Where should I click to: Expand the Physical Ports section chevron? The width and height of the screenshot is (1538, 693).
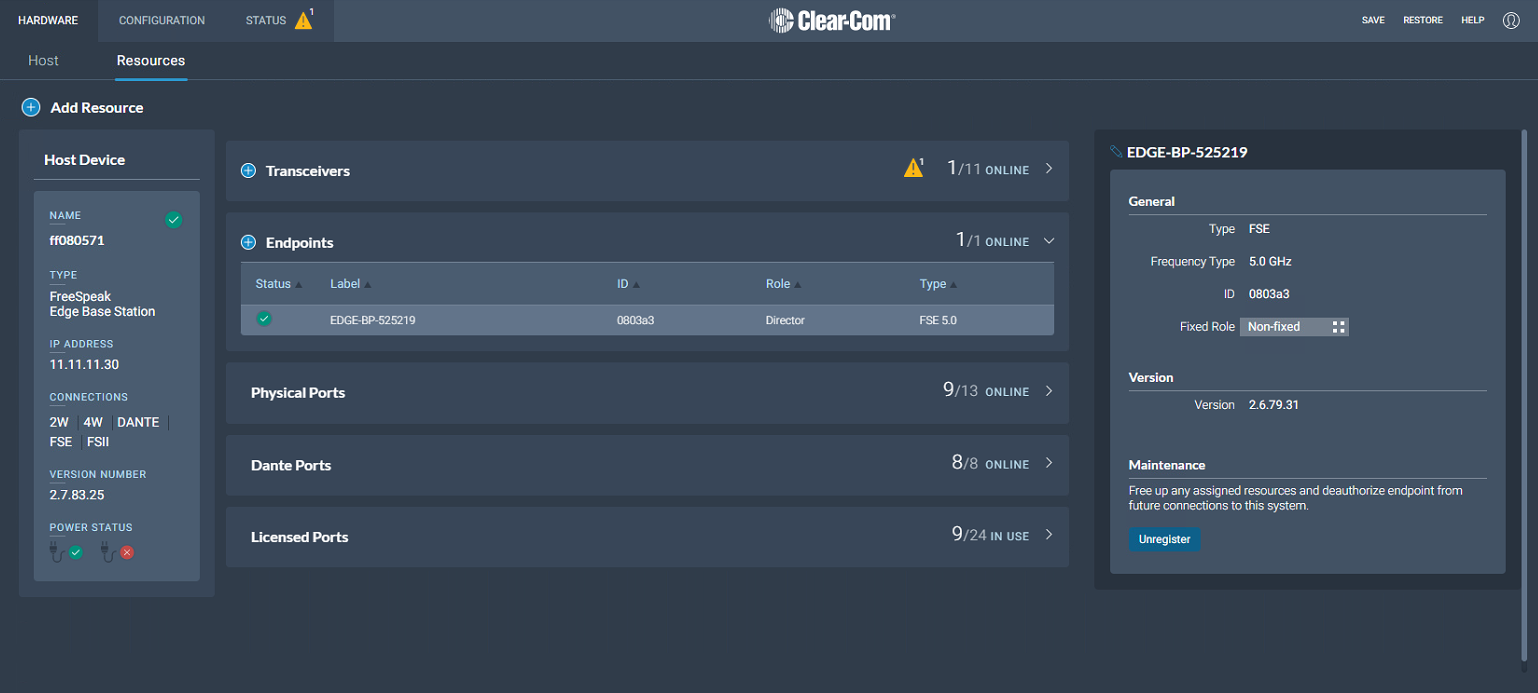coord(1049,391)
